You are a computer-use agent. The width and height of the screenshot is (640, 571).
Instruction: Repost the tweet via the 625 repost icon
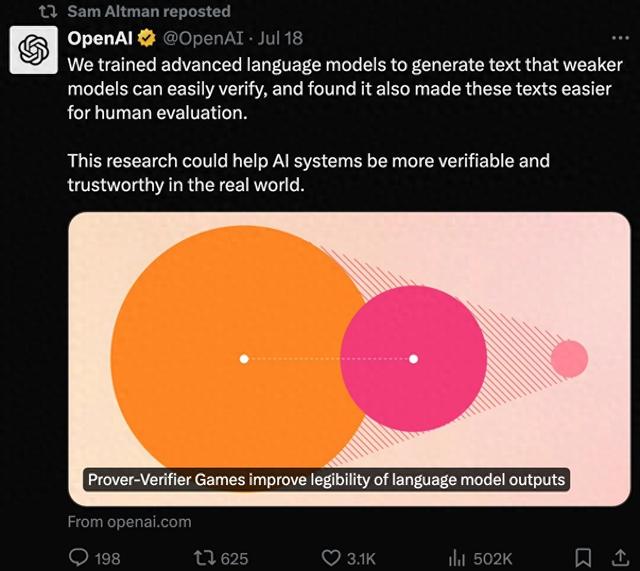tap(204, 558)
